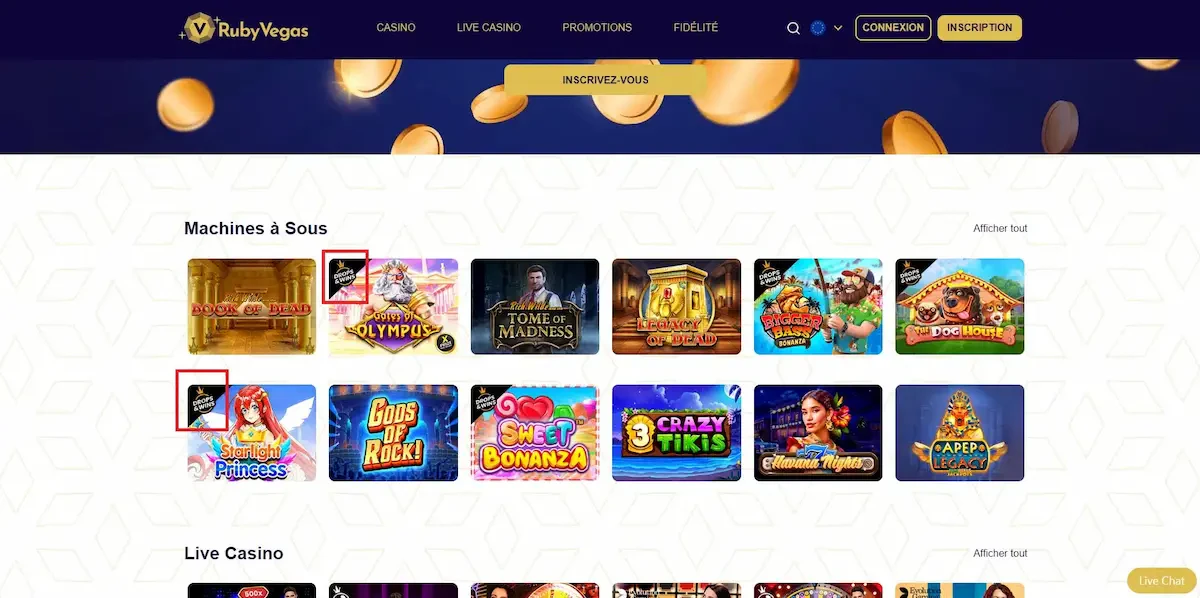
Task: Click the search magnifier icon
Action: [x=793, y=28]
